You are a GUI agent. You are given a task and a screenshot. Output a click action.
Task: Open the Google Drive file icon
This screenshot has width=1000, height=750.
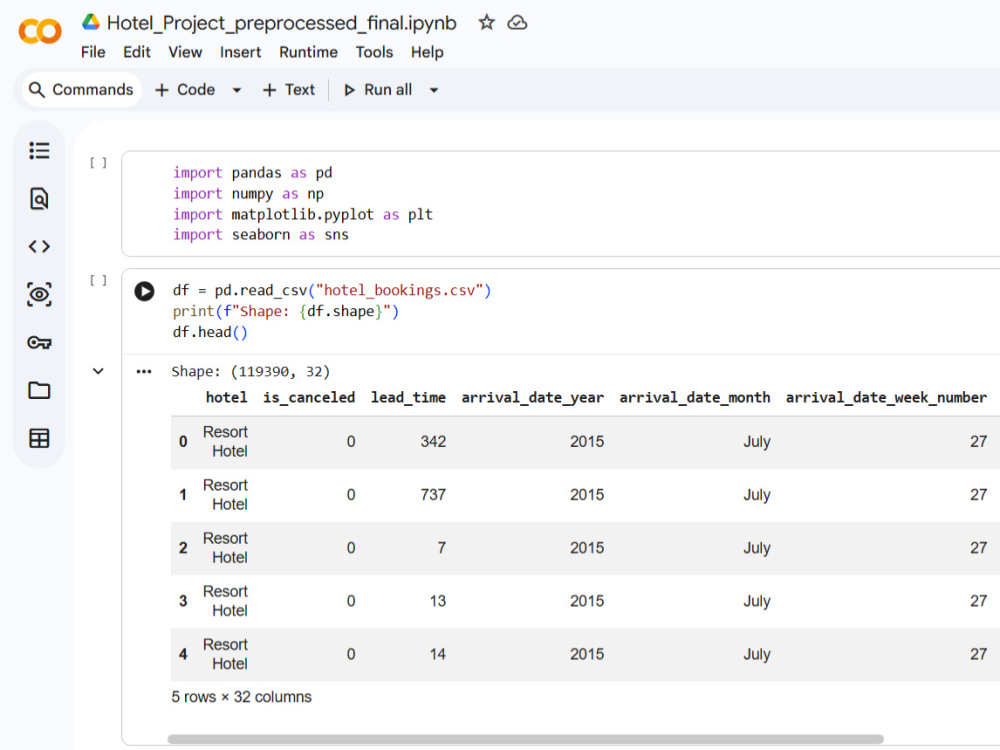tap(91, 22)
